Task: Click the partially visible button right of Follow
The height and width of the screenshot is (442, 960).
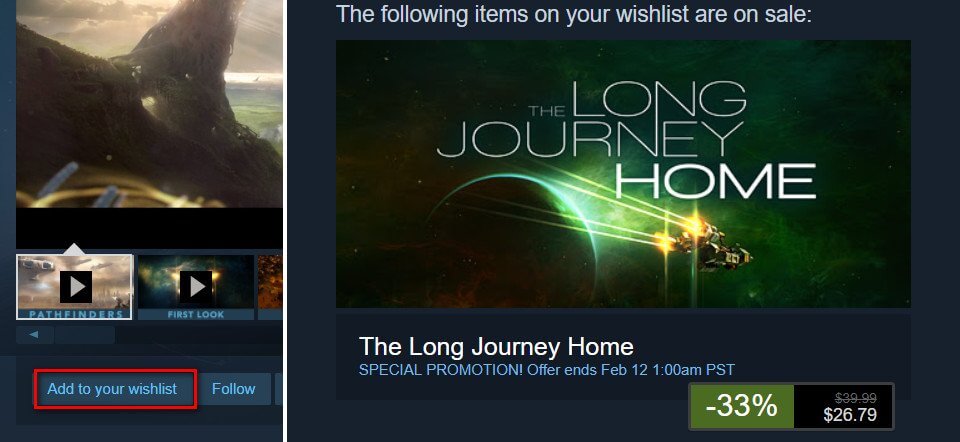Action: (279, 389)
